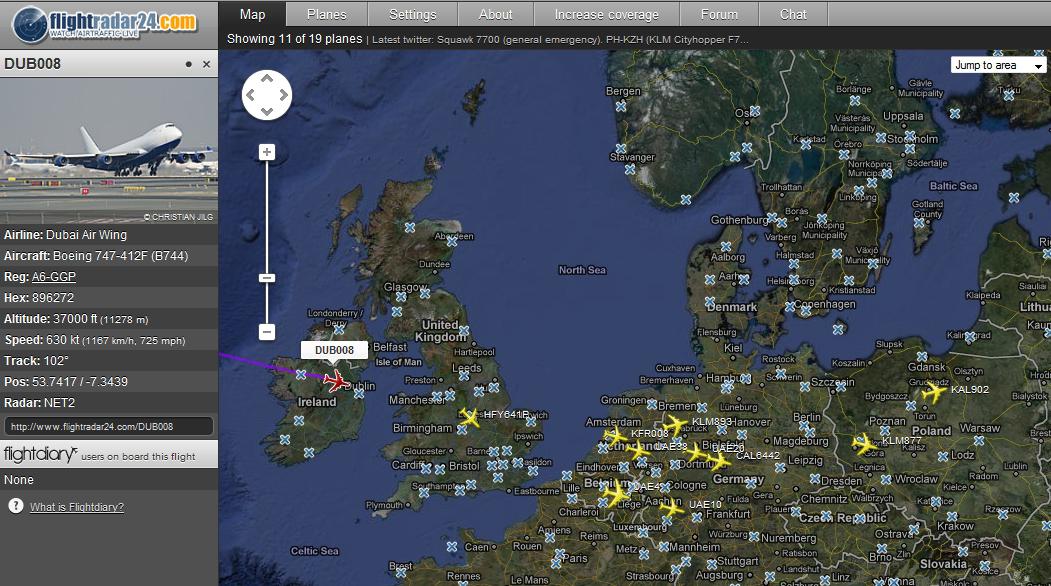Switch to the Planes tab
Screen dimensions: 1051x586
tap(326, 14)
